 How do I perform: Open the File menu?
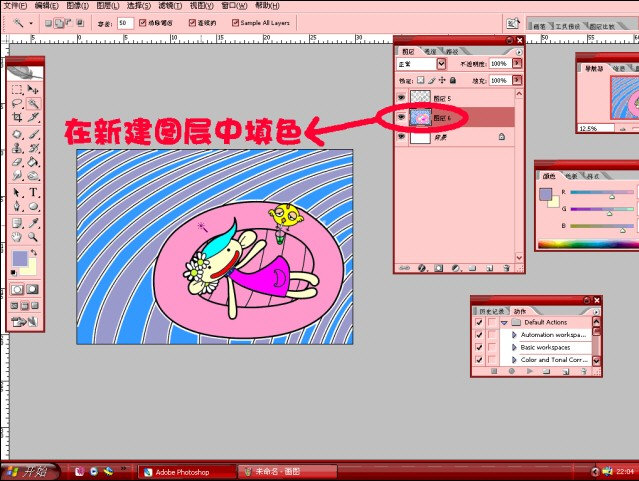point(15,6)
